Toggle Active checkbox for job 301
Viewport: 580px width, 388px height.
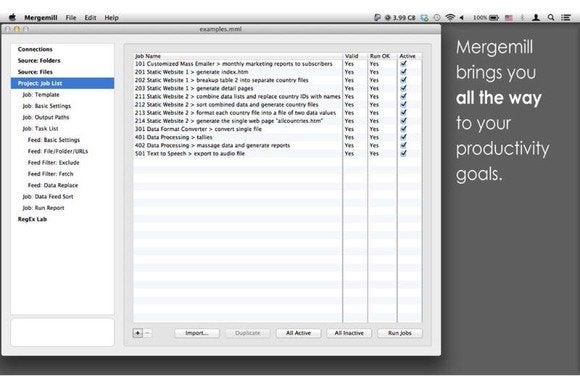pos(404,129)
